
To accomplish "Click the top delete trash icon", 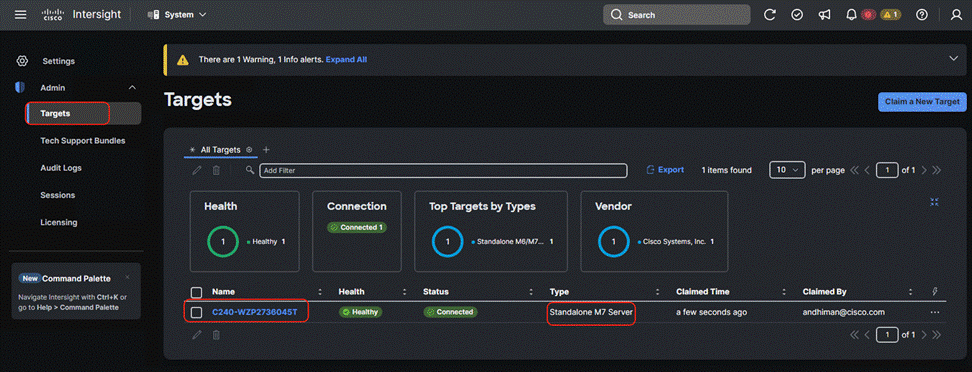I will coord(216,170).
